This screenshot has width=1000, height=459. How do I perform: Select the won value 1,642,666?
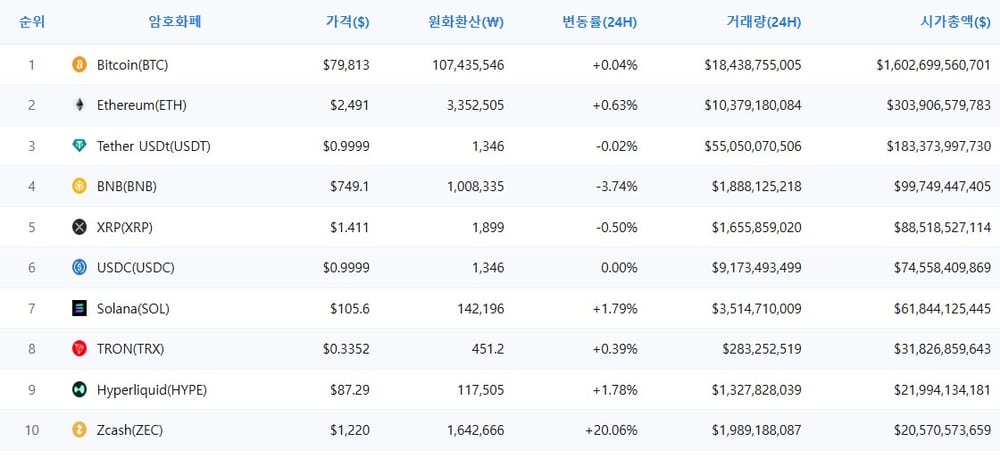475,430
